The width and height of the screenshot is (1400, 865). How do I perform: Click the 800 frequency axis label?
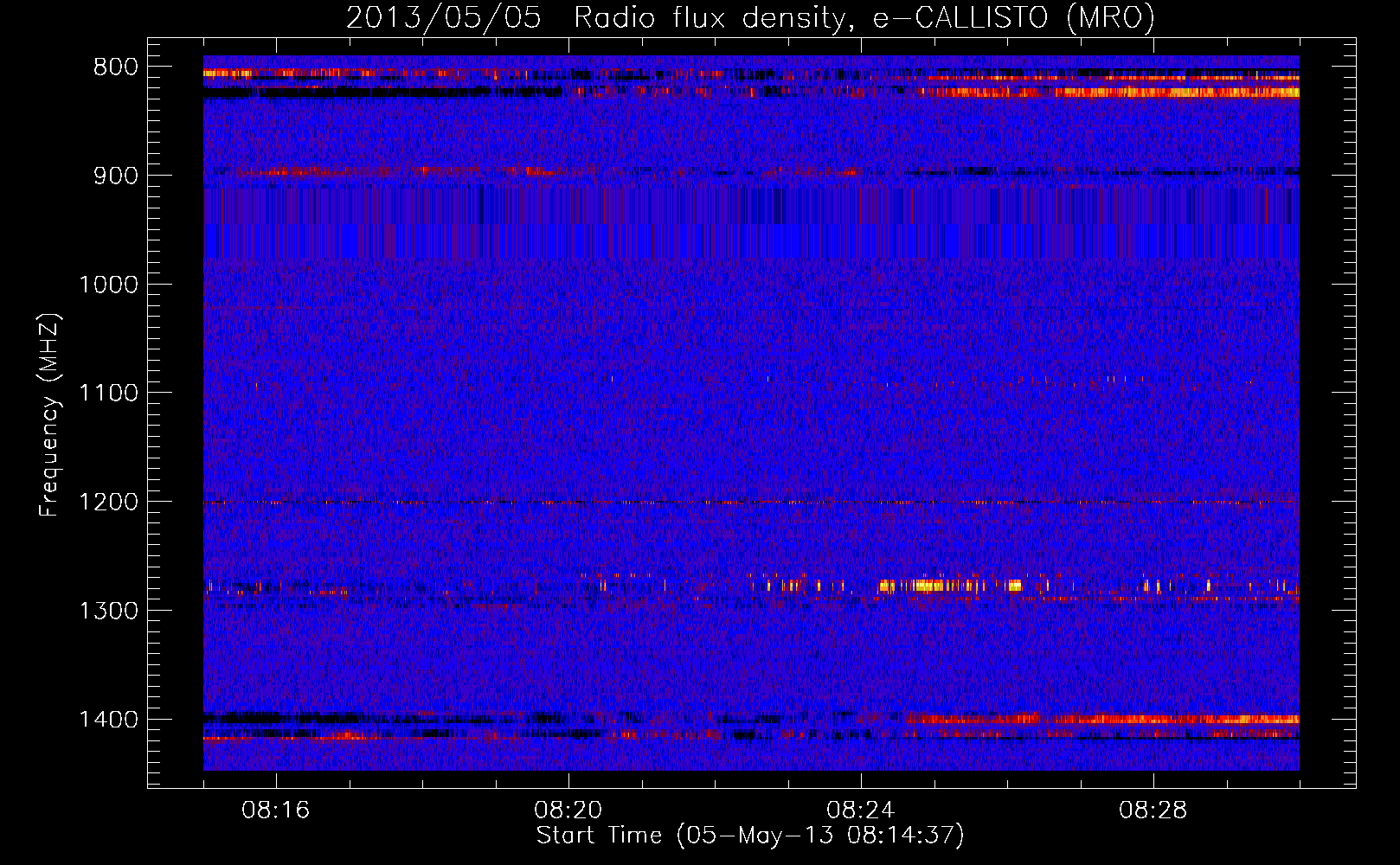tap(116, 67)
